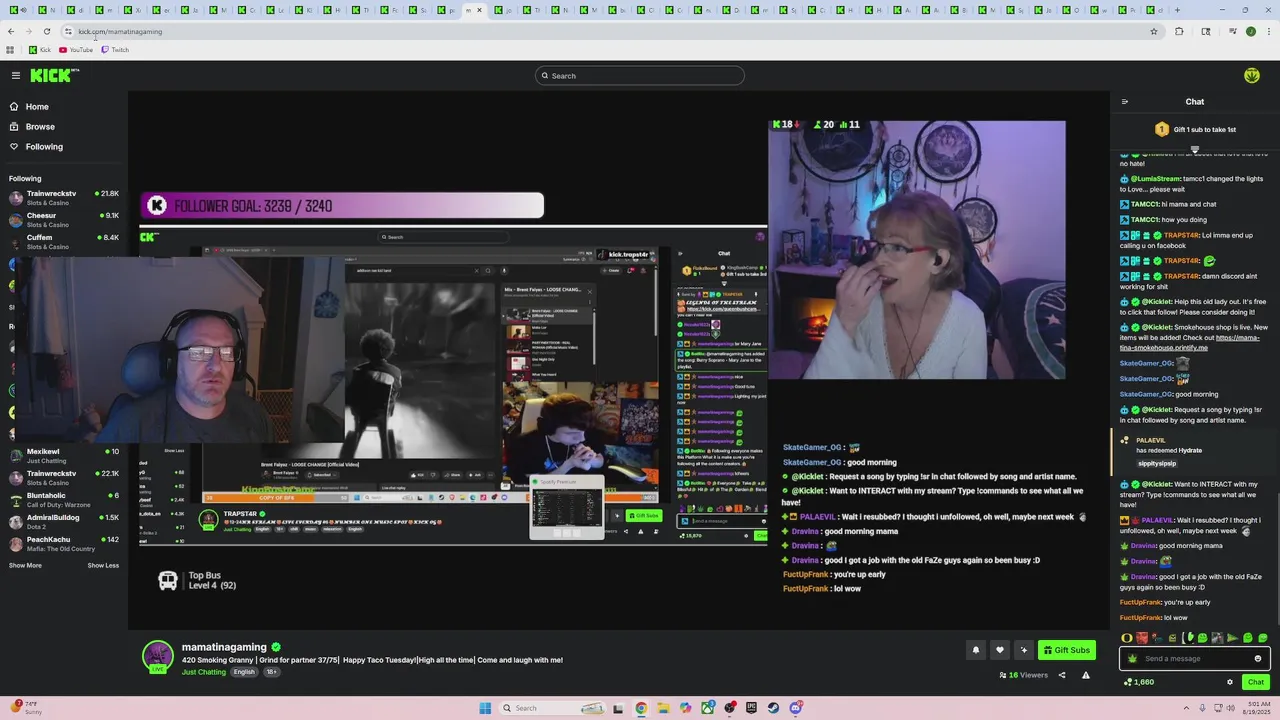Viewport: 1280px width, 720px height.
Task: Open Following in Kick sidebar
Action: [x=44, y=146]
